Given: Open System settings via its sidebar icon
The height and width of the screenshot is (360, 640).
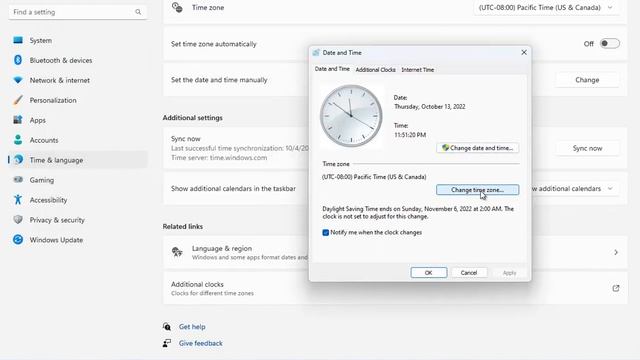Looking at the screenshot, I should [18, 40].
